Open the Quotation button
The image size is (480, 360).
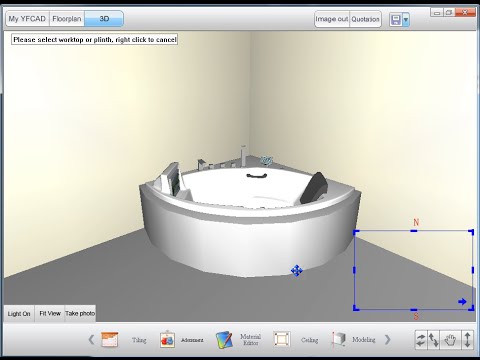tap(365, 19)
